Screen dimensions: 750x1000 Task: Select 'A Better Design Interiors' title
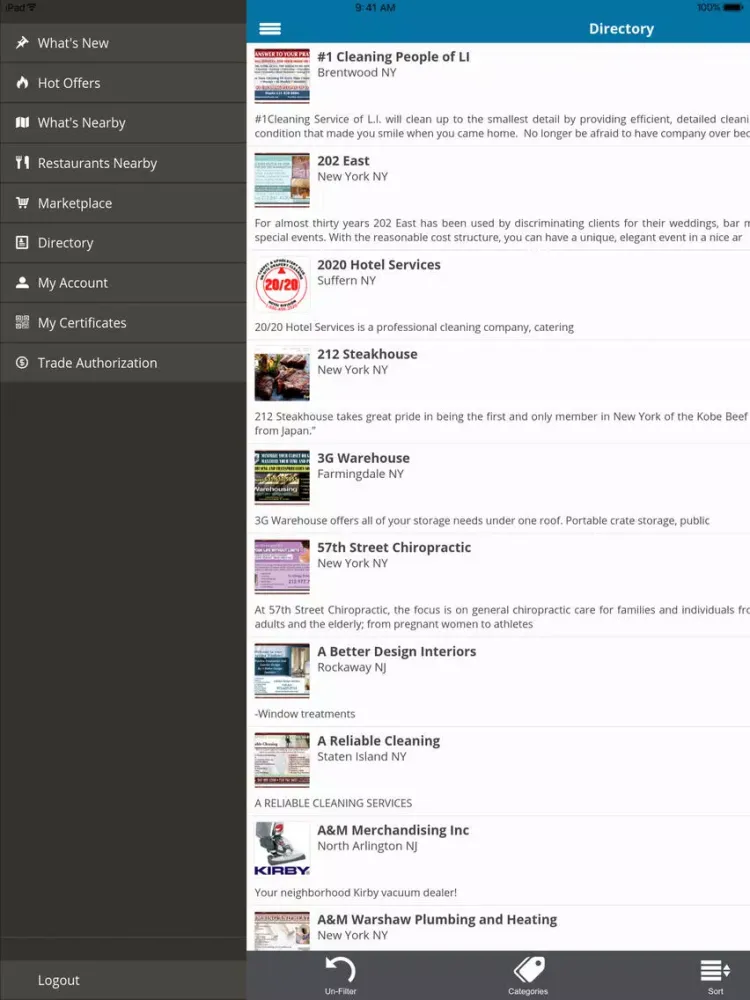(x=397, y=651)
